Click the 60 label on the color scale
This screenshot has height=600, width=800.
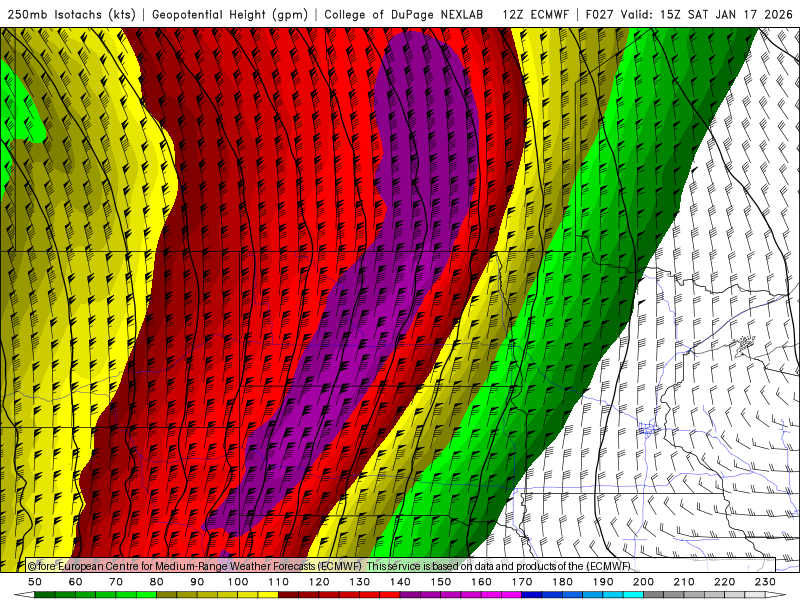(x=76, y=582)
